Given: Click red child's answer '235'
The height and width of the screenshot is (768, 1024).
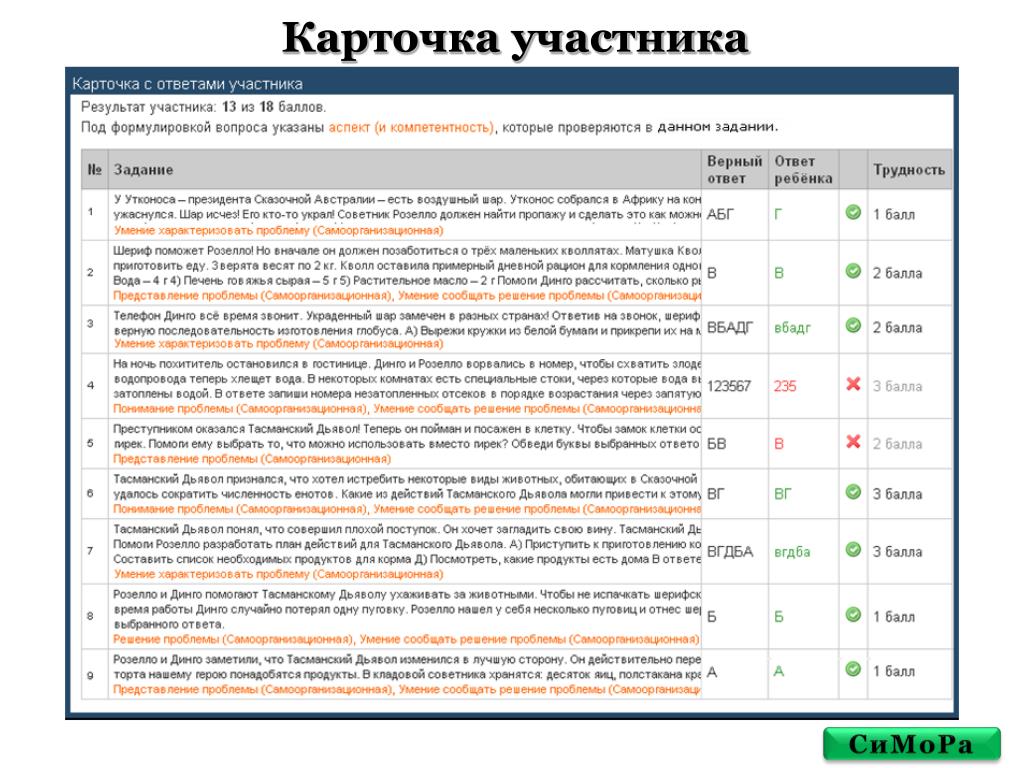Looking at the screenshot, I should point(785,387).
